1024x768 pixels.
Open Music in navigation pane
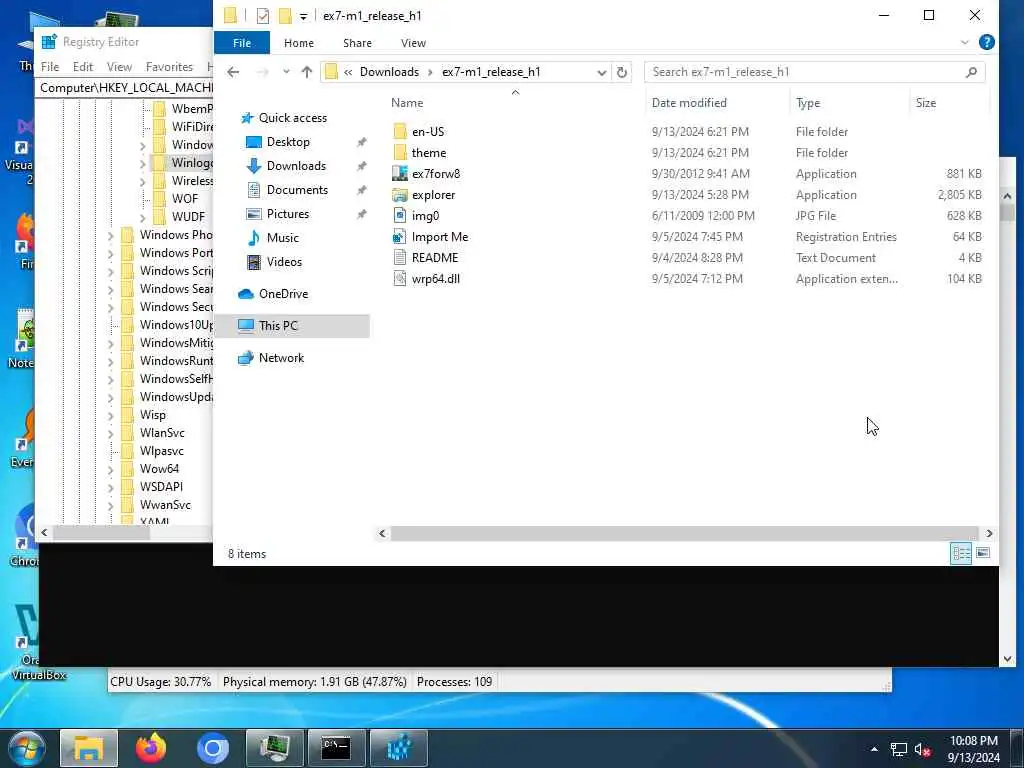(x=282, y=238)
